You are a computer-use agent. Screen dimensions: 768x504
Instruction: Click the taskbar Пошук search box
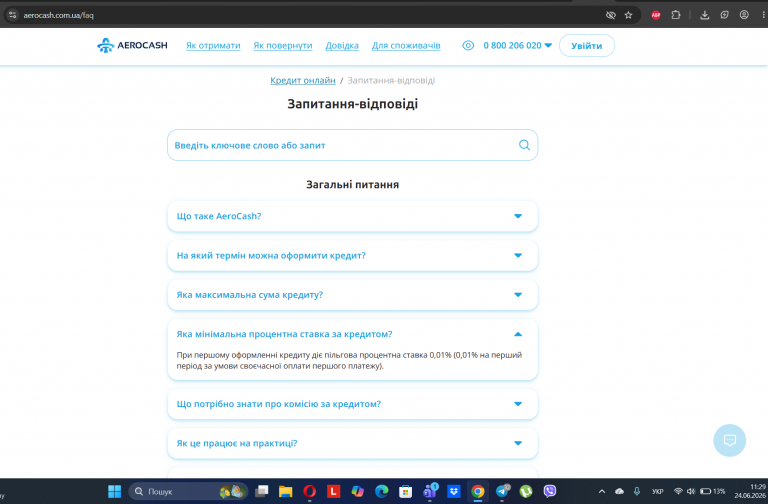(x=189, y=491)
